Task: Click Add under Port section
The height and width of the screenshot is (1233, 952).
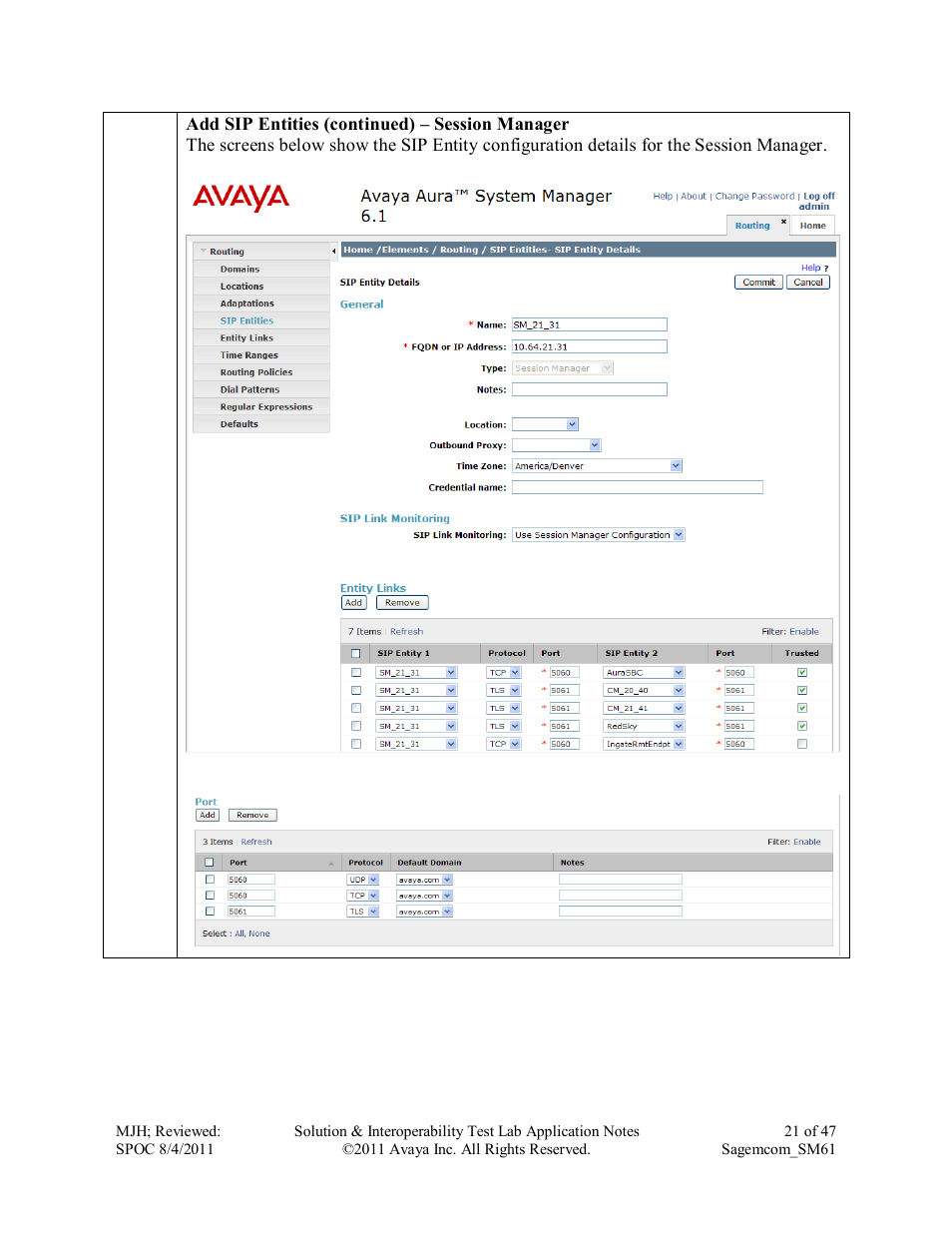Action: pyautogui.click(x=208, y=816)
